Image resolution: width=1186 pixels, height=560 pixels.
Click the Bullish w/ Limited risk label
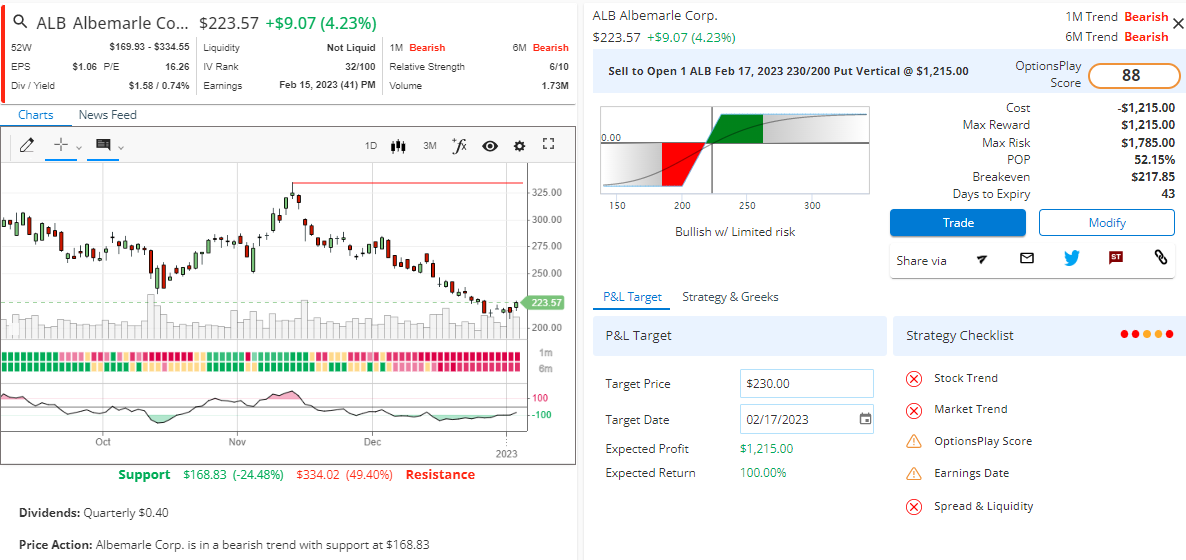(734, 232)
